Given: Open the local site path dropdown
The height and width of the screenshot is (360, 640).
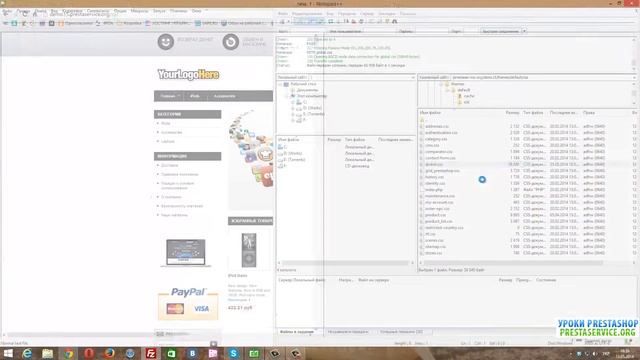Looking at the screenshot, I should point(413,77).
